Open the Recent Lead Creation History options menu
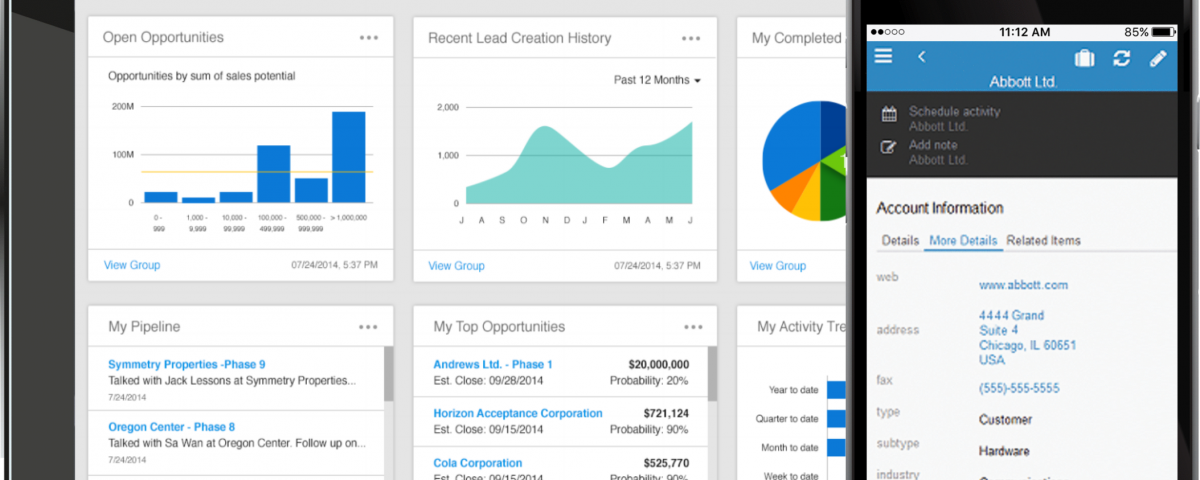 (692, 38)
